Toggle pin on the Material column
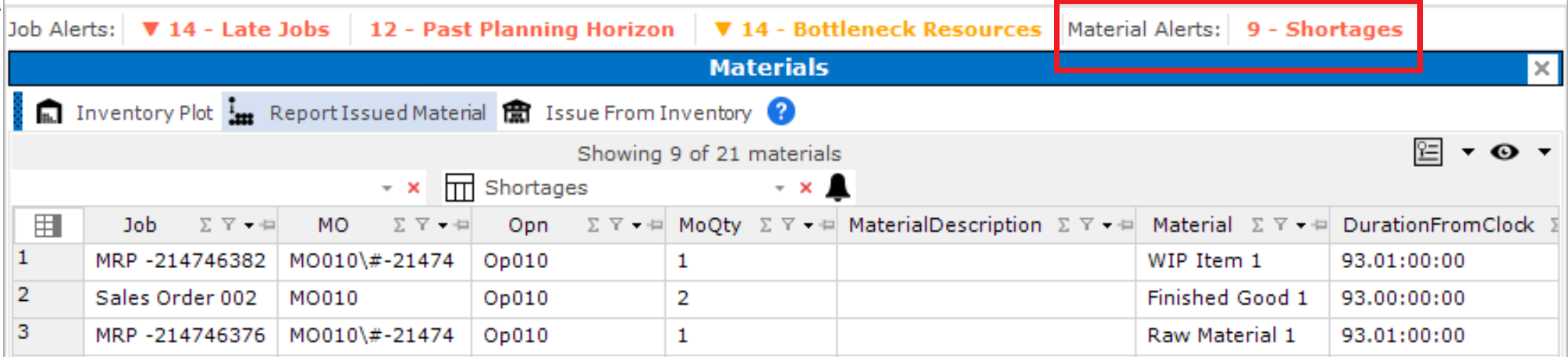The image size is (1568, 357). click(1320, 225)
